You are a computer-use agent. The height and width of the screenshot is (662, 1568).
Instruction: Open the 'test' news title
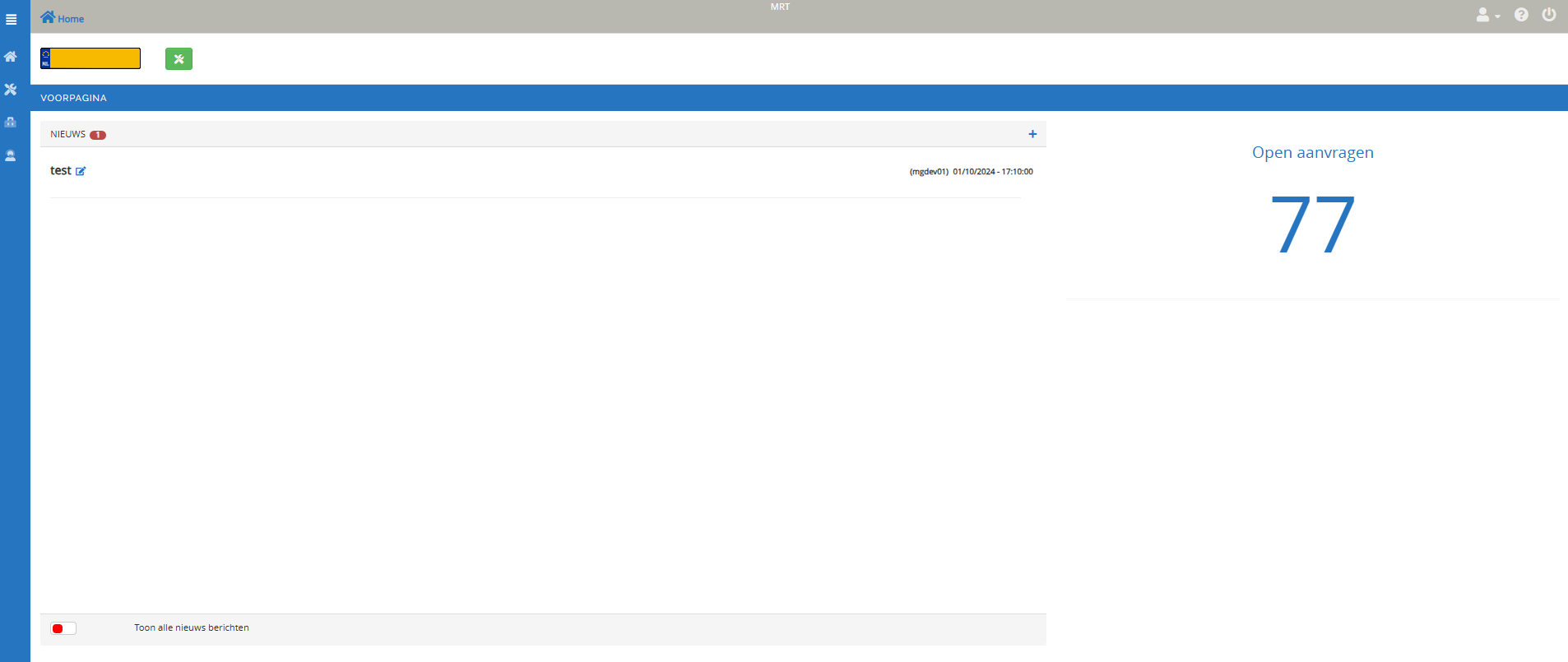point(60,170)
